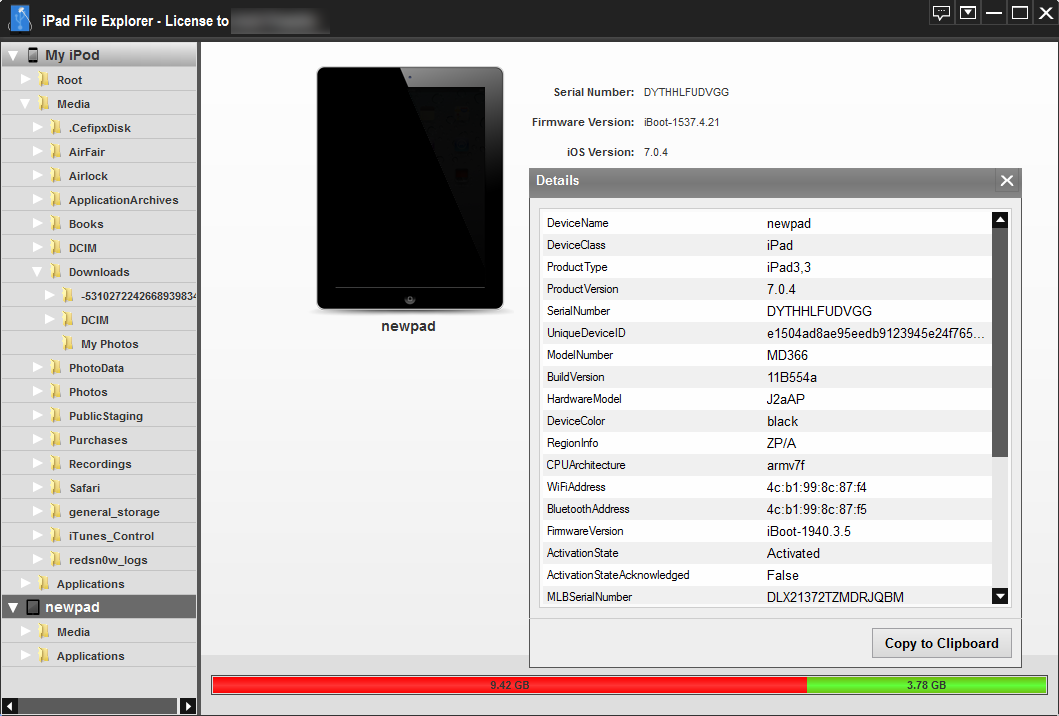Copy device details to clipboard
This screenshot has width=1059, height=716.
pyautogui.click(x=941, y=643)
